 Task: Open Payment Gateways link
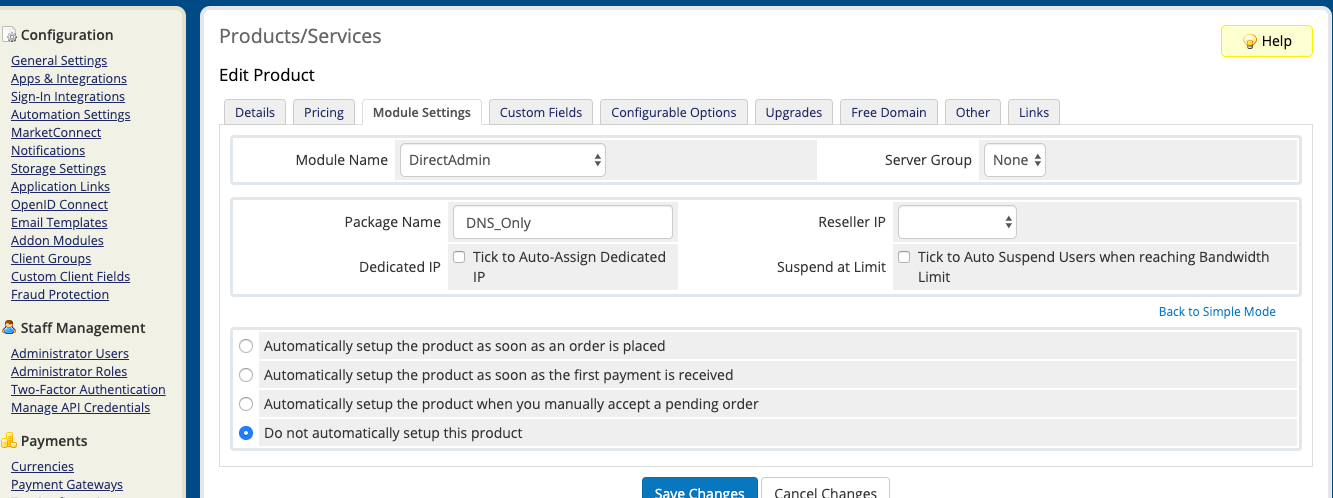(x=67, y=485)
